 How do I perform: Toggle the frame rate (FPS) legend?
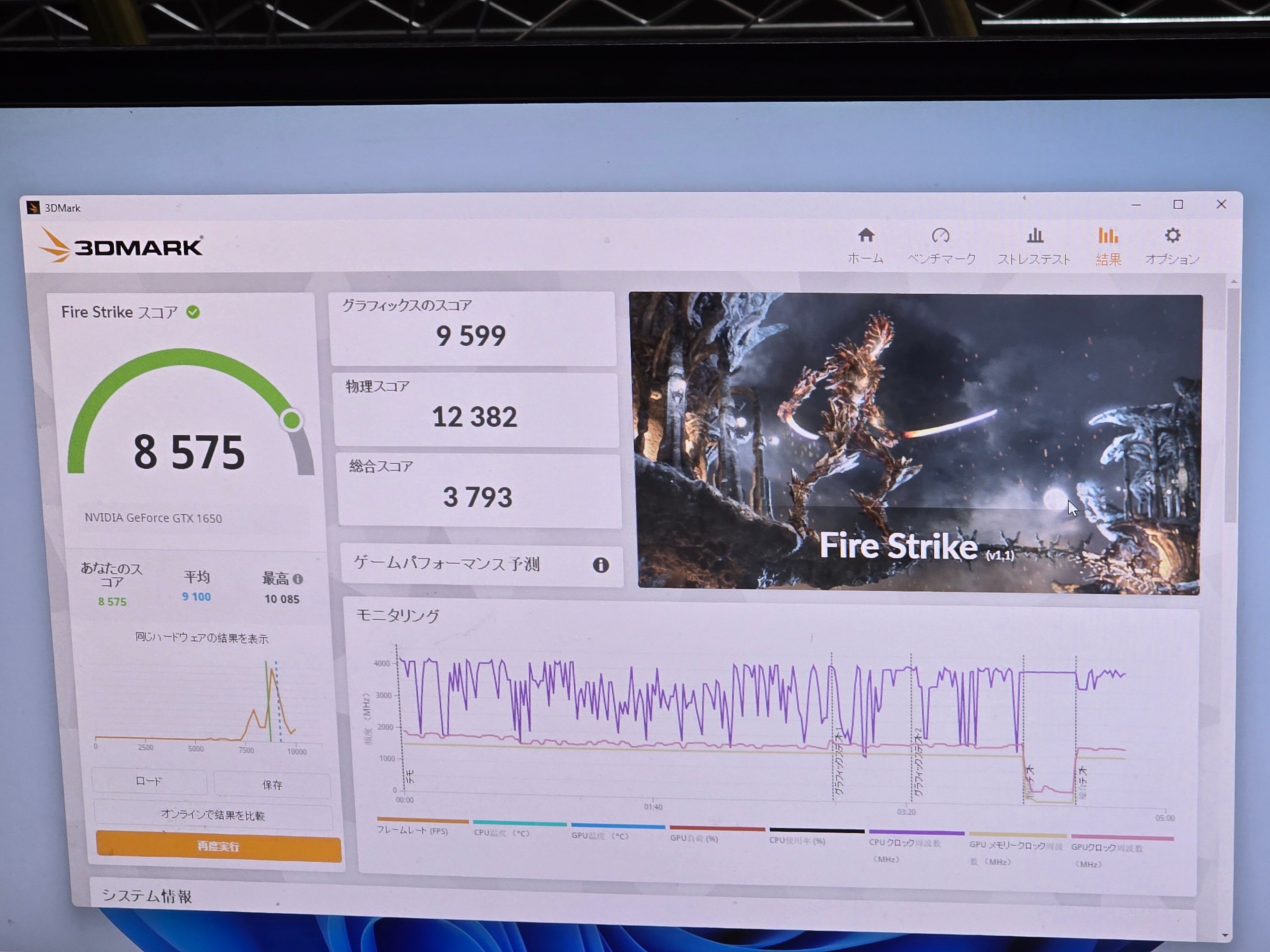click(412, 830)
